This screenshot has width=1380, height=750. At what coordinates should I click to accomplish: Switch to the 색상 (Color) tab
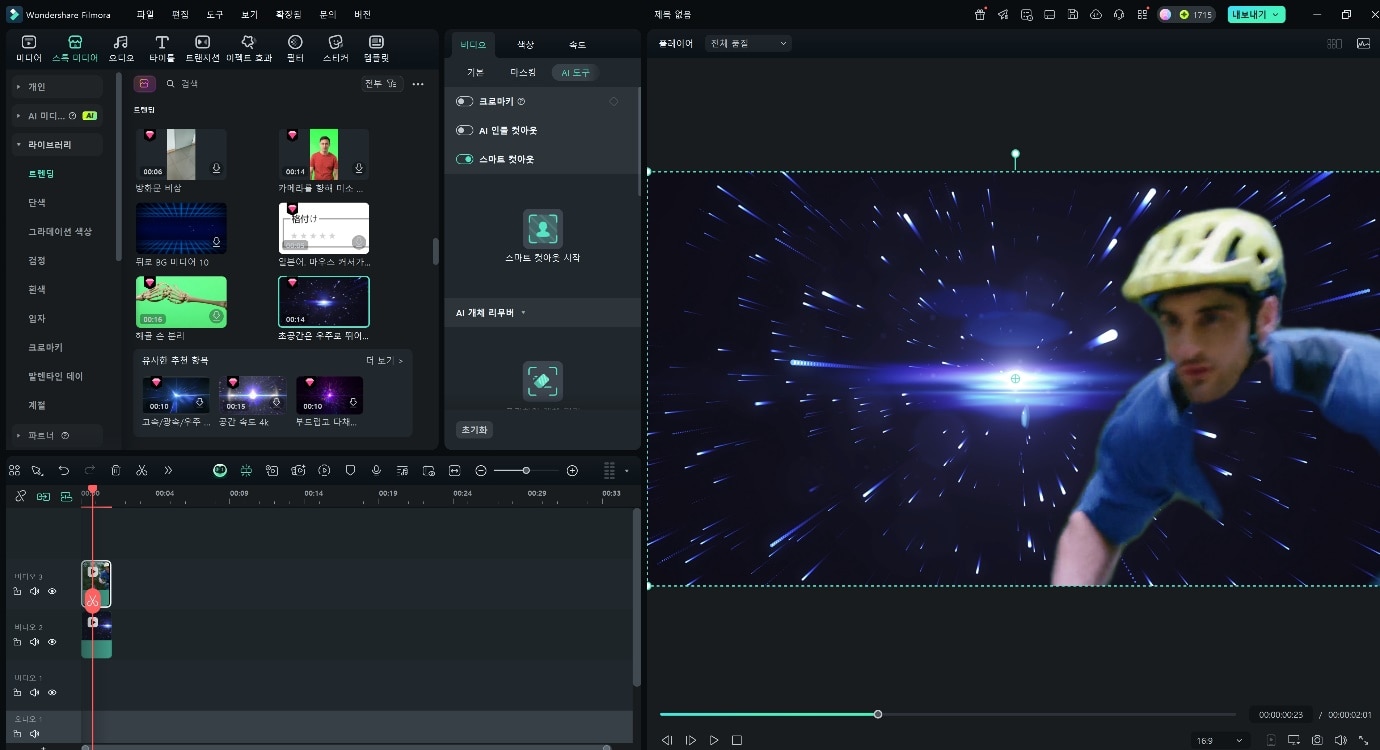click(526, 45)
